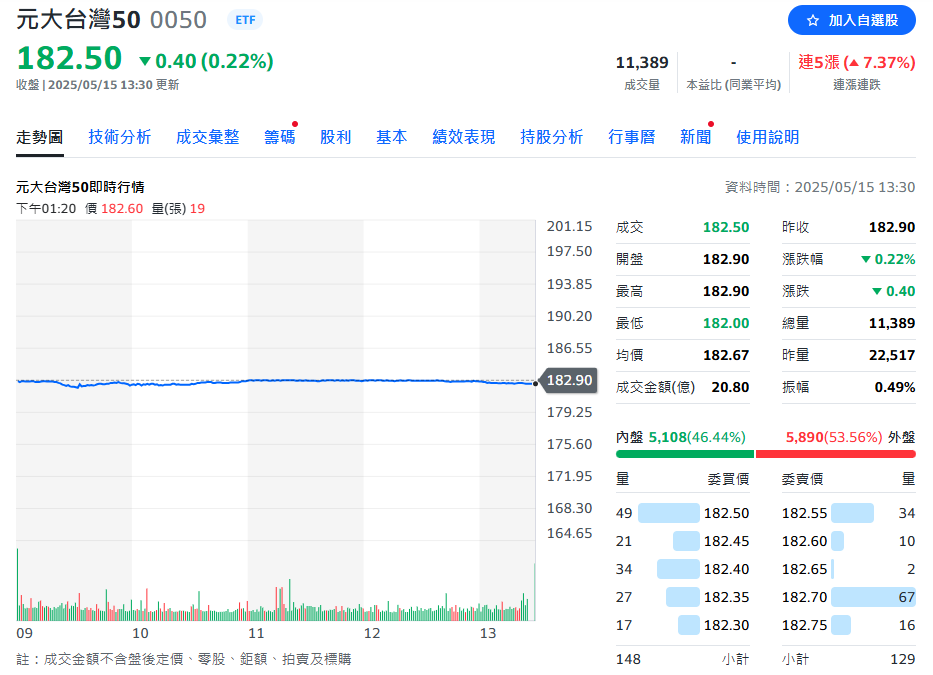Screen dimensions: 933x675
Task: View the 績效表現 tab
Action: click(x=464, y=138)
